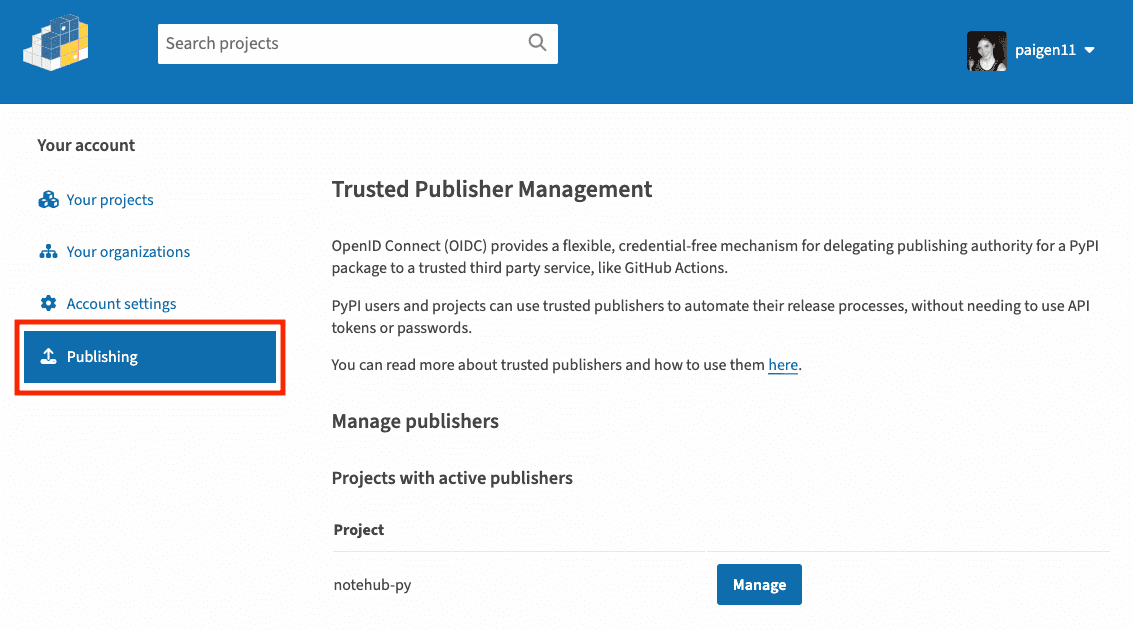Click Projects with active publishers heading
1133x630 pixels.
coord(452,478)
